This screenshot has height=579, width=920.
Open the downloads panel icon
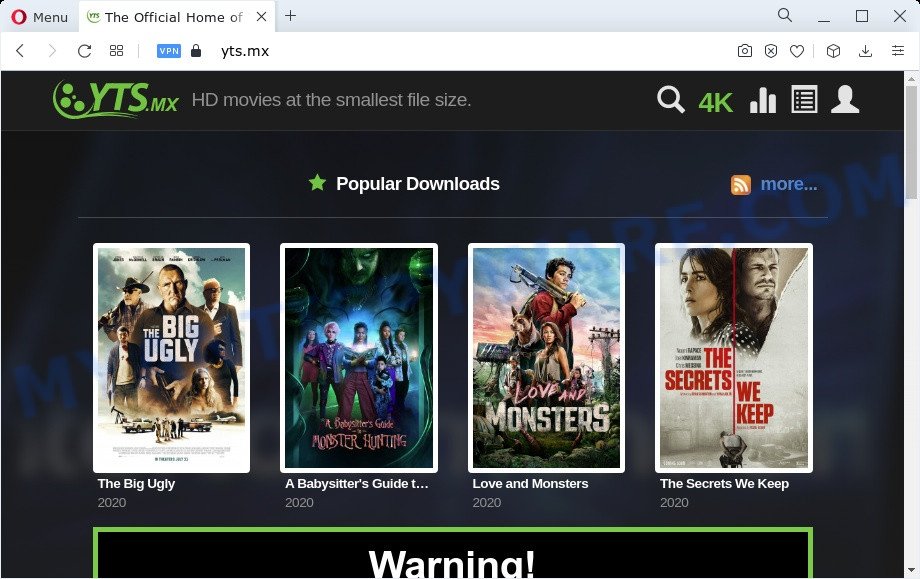[865, 51]
